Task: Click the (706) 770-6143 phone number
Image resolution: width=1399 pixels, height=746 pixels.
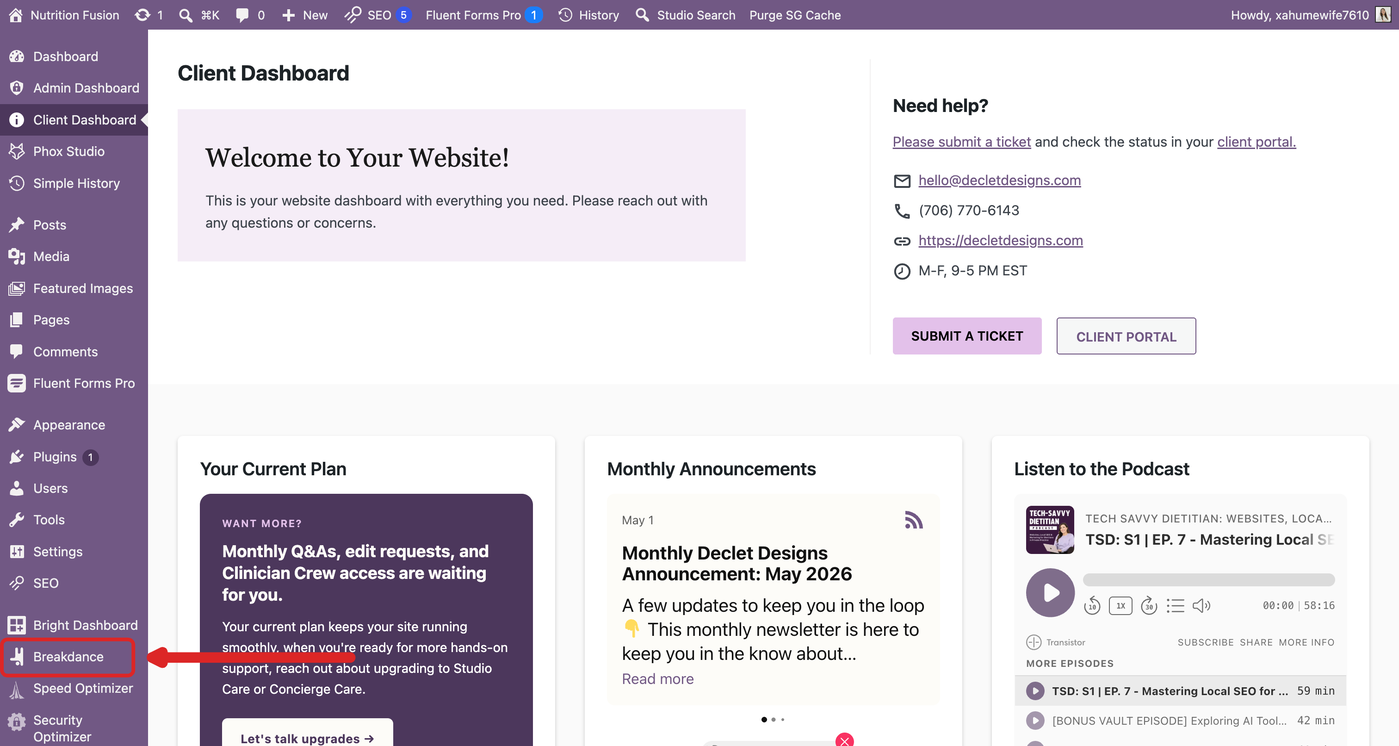Action: pyautogui.click(x=969, y=210)
